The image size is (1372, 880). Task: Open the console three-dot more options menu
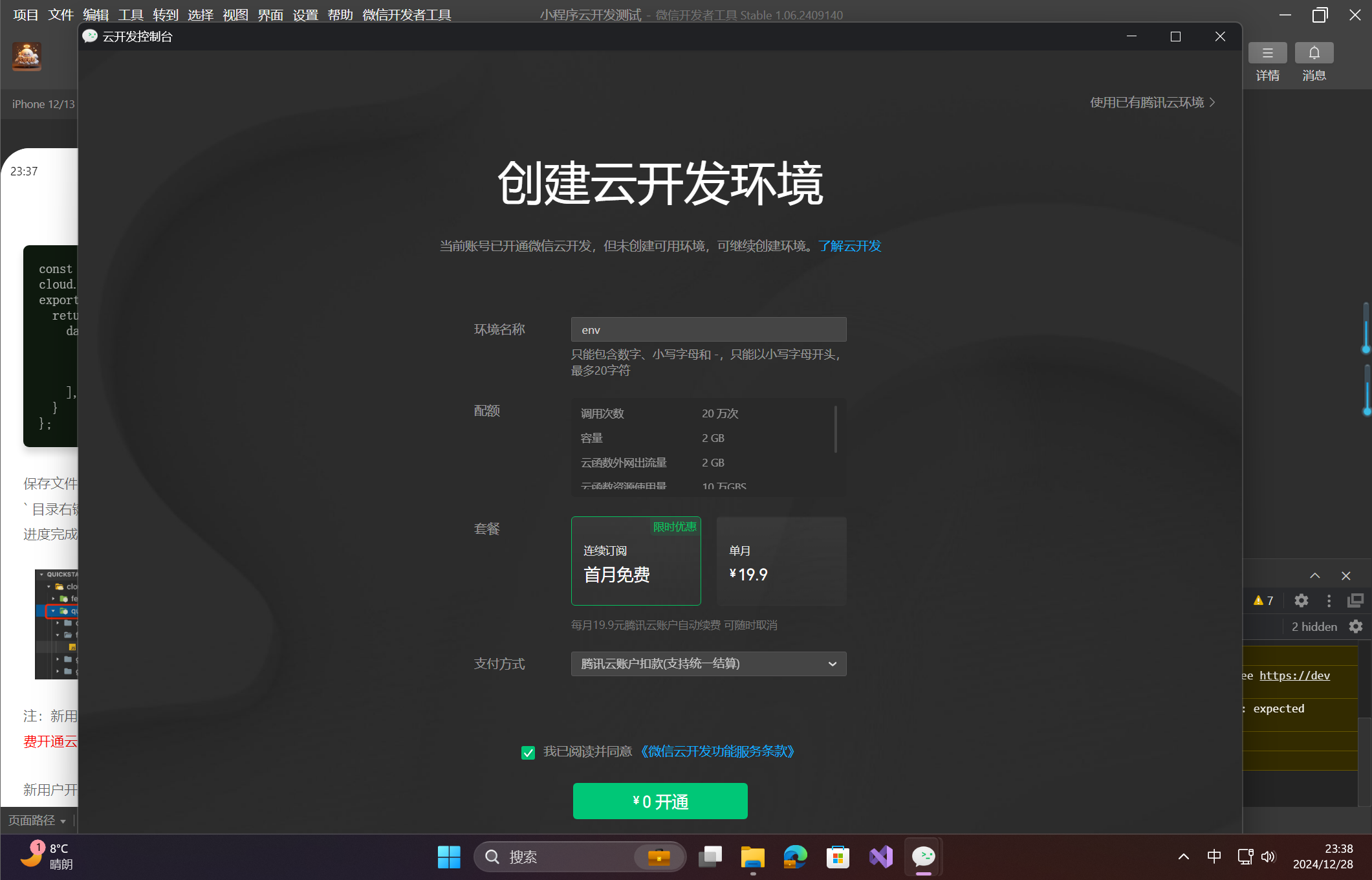[x=1329, y=600]
